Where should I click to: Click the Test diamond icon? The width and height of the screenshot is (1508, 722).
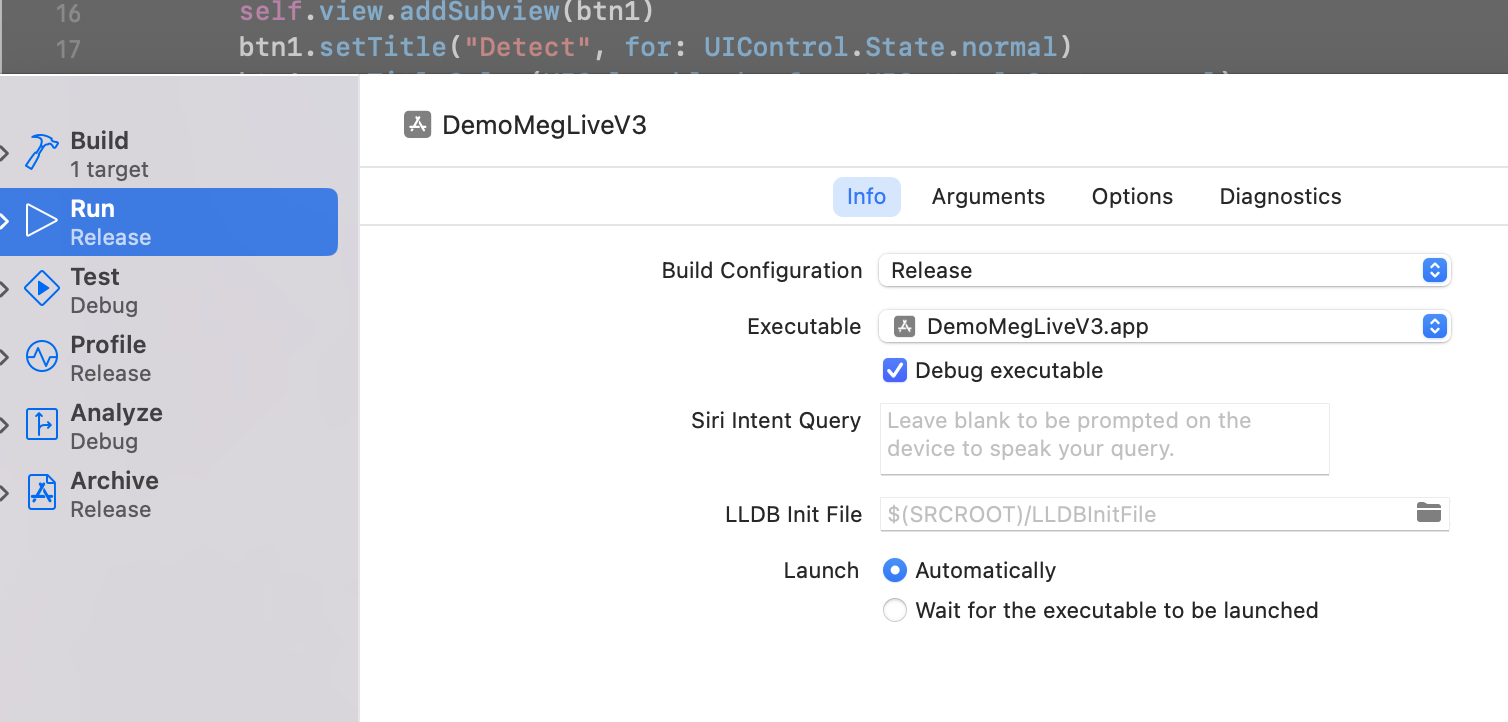pyautogui.click(x=41, y=289)
